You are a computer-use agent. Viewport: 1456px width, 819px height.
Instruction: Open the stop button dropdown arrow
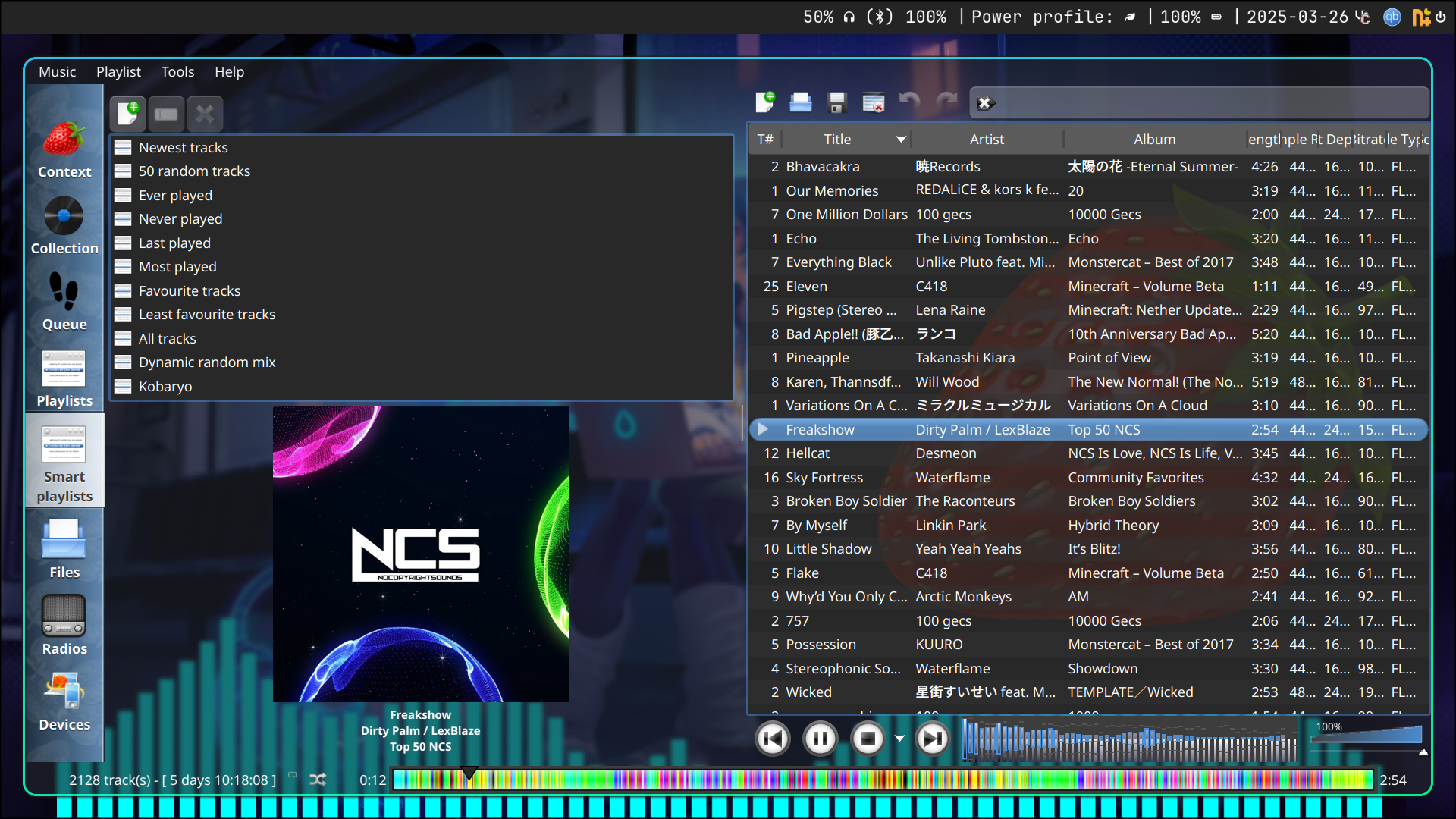(x=899, y=739)
